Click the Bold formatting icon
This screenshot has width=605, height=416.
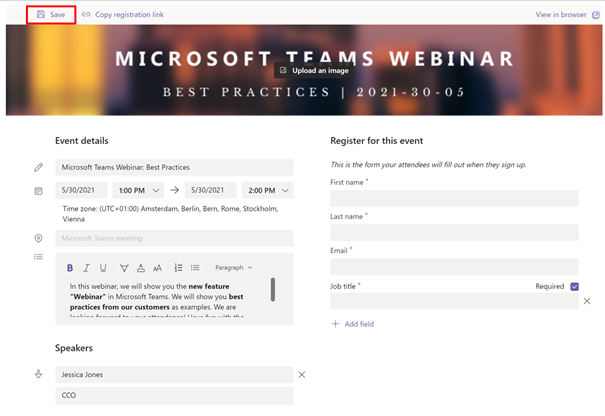(70, 268)
